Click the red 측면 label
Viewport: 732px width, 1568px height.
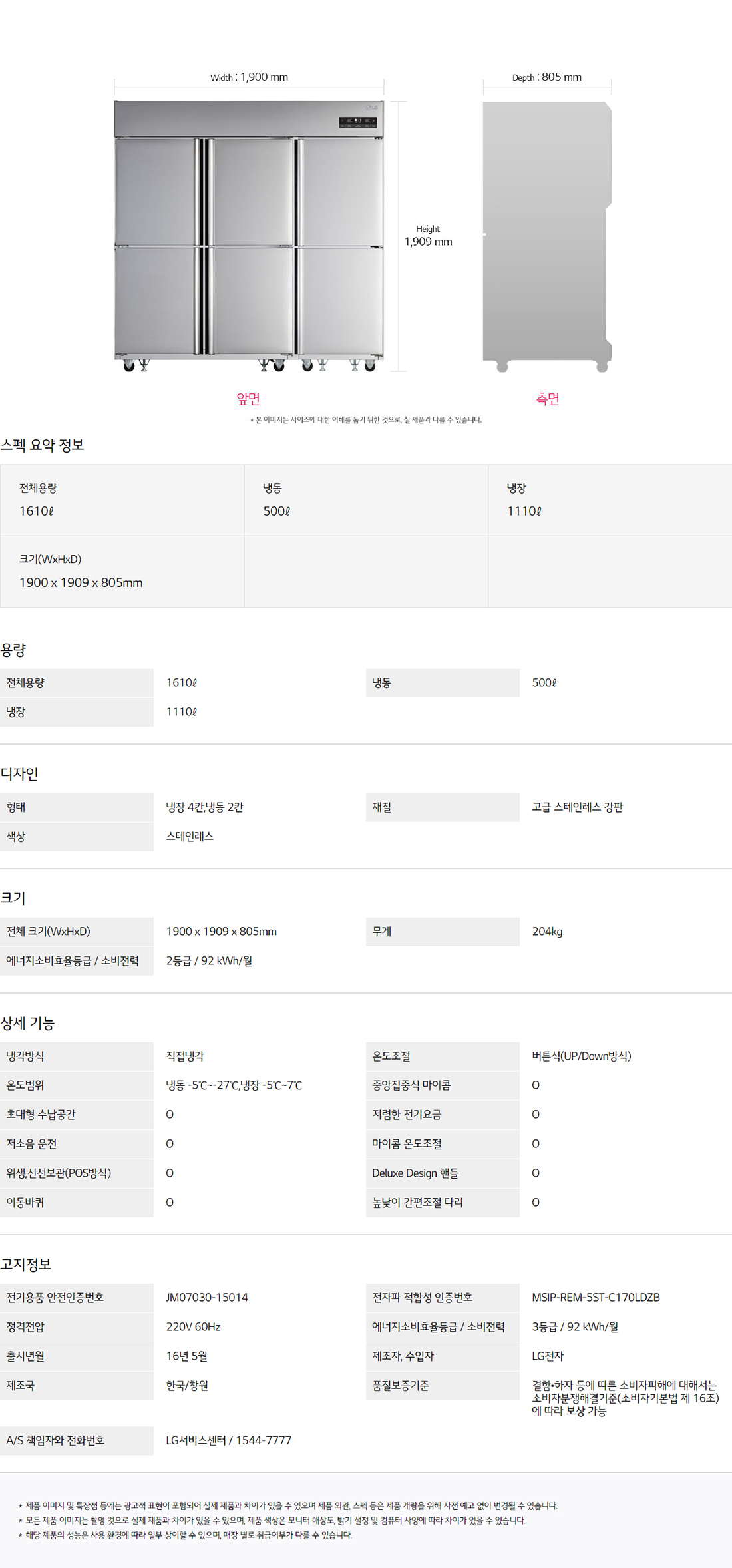coord(548,399)
